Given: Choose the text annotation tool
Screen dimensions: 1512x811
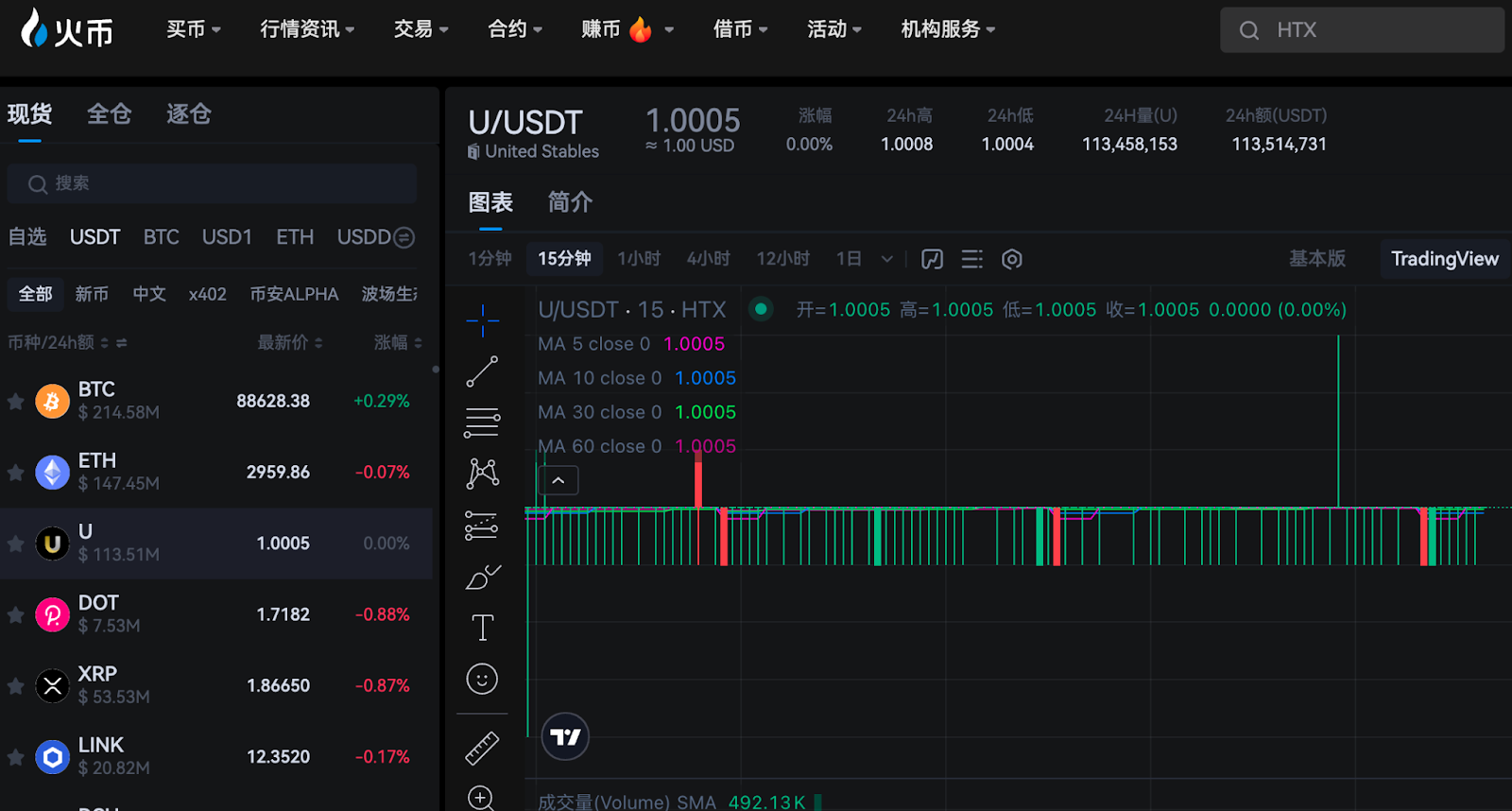Looking at the screenshot, I should click(x=482, y=628).
